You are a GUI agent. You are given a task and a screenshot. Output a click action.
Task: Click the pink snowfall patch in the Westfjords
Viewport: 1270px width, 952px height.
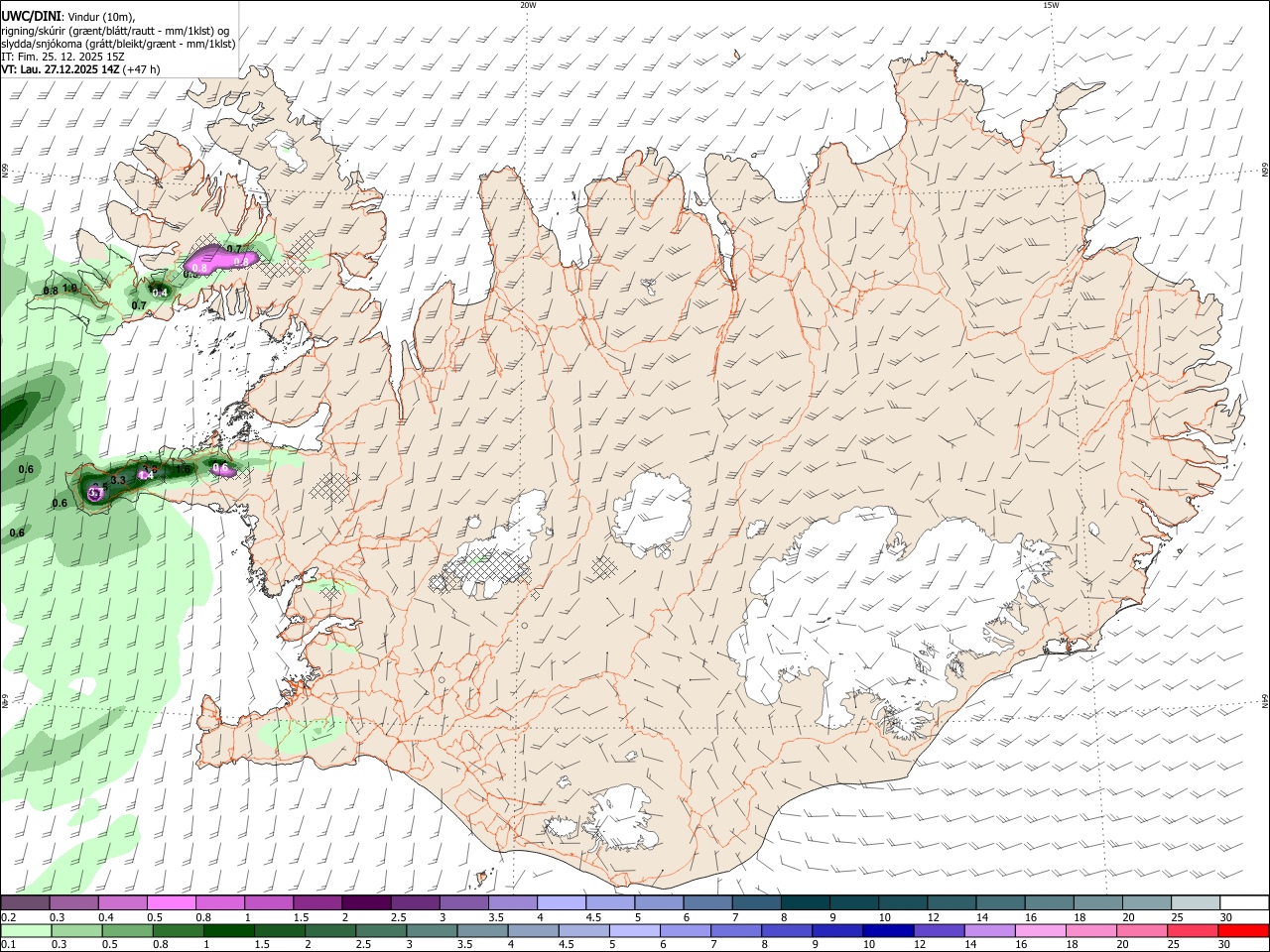(x=219, y=260)
